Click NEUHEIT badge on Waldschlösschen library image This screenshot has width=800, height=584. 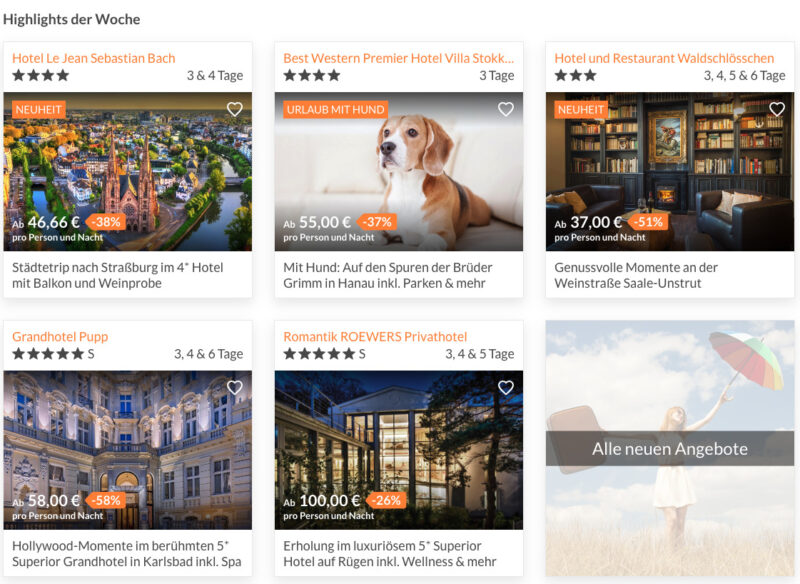coord(581,110)
